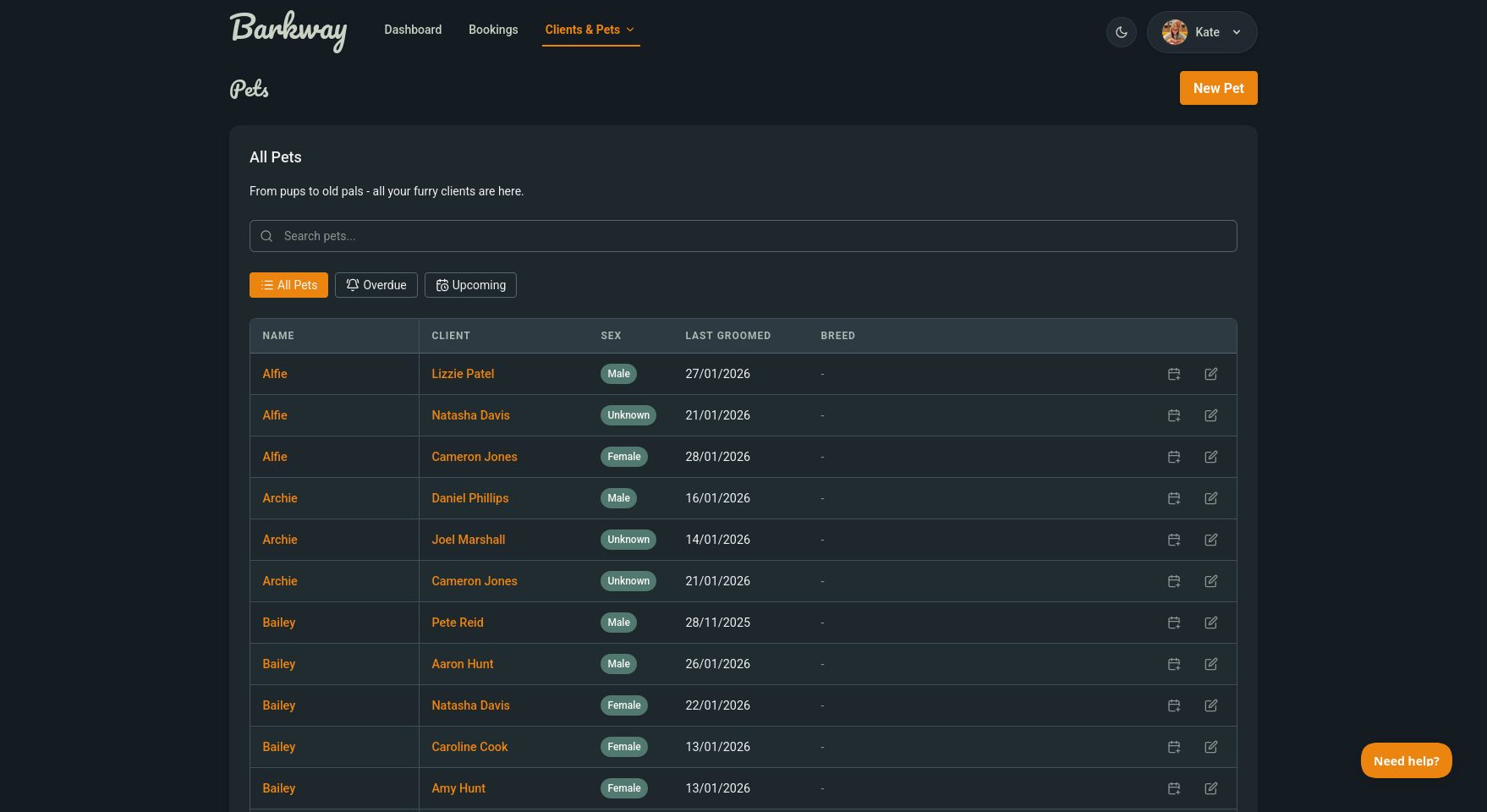
Task: Open client Cameron Jones for female Alfie
Action: point(474,457)
